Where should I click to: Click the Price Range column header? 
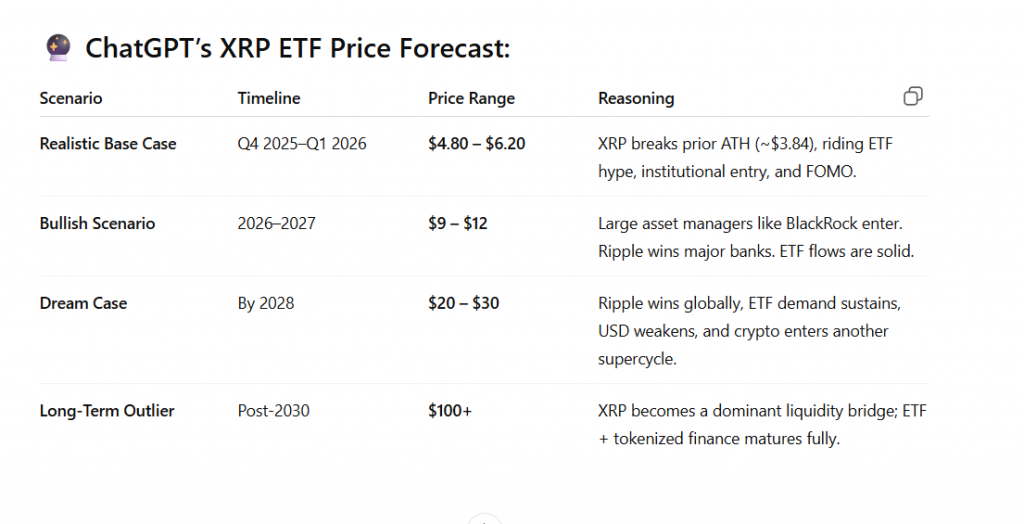[471, 98]
